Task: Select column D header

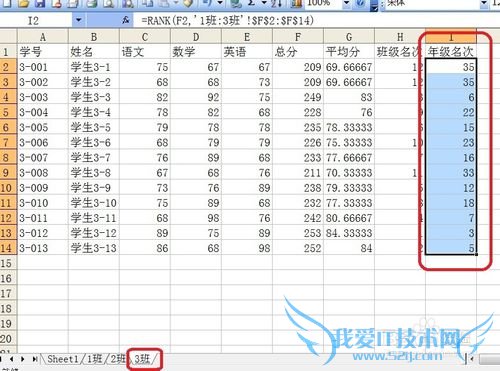Action: click(196, 37)
